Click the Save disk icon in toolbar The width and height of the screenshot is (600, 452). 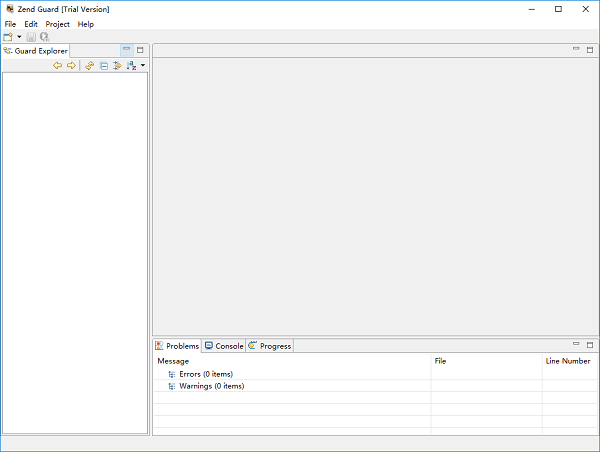[x=31, y=37]
